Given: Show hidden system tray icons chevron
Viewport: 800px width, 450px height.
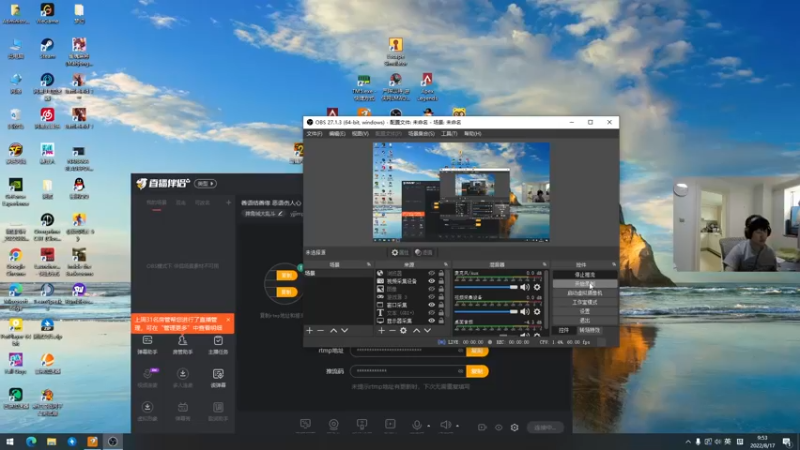Looking at the screenshot, I should click(688, 442).
